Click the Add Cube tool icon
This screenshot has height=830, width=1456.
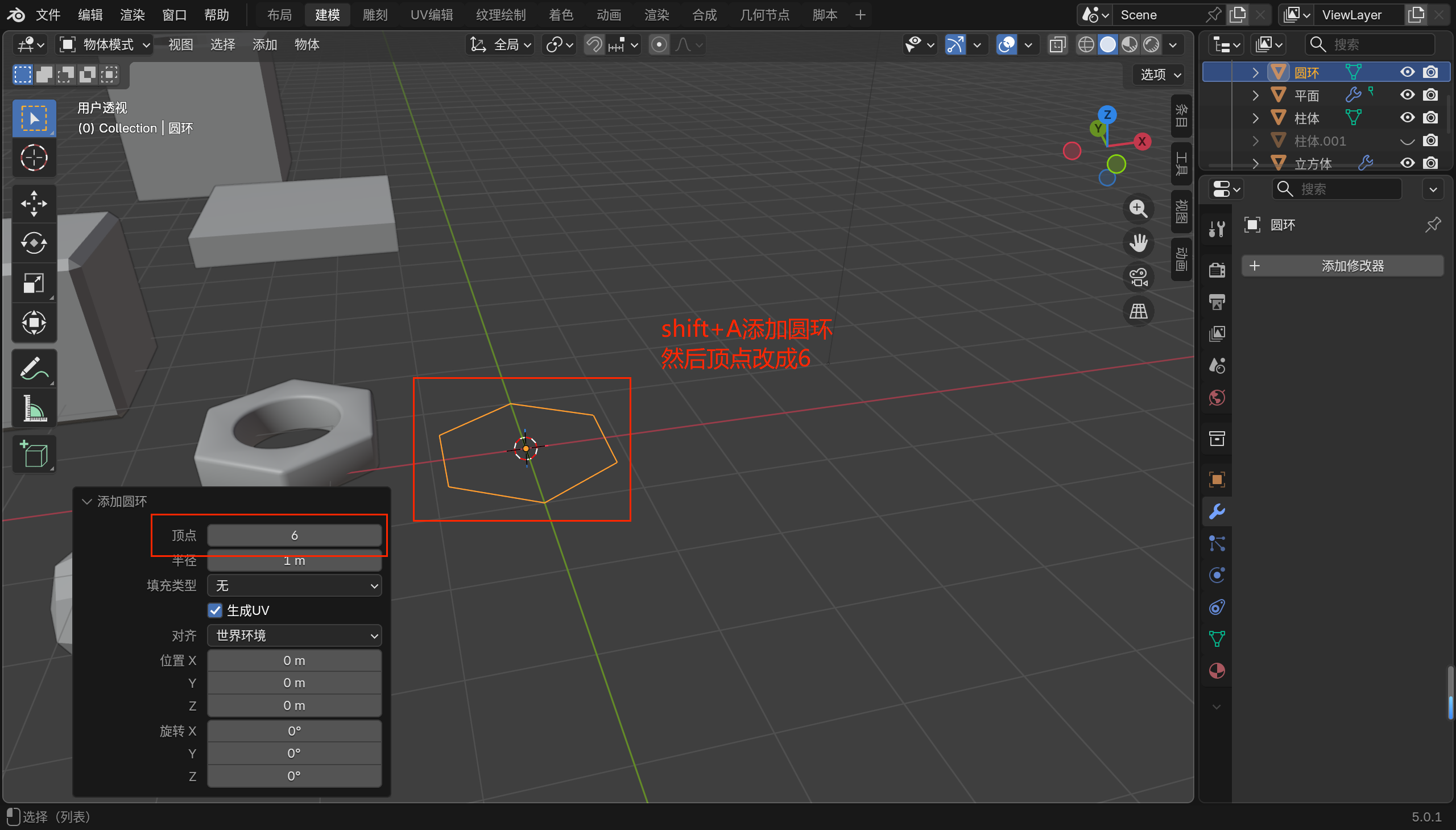point(34,455)
